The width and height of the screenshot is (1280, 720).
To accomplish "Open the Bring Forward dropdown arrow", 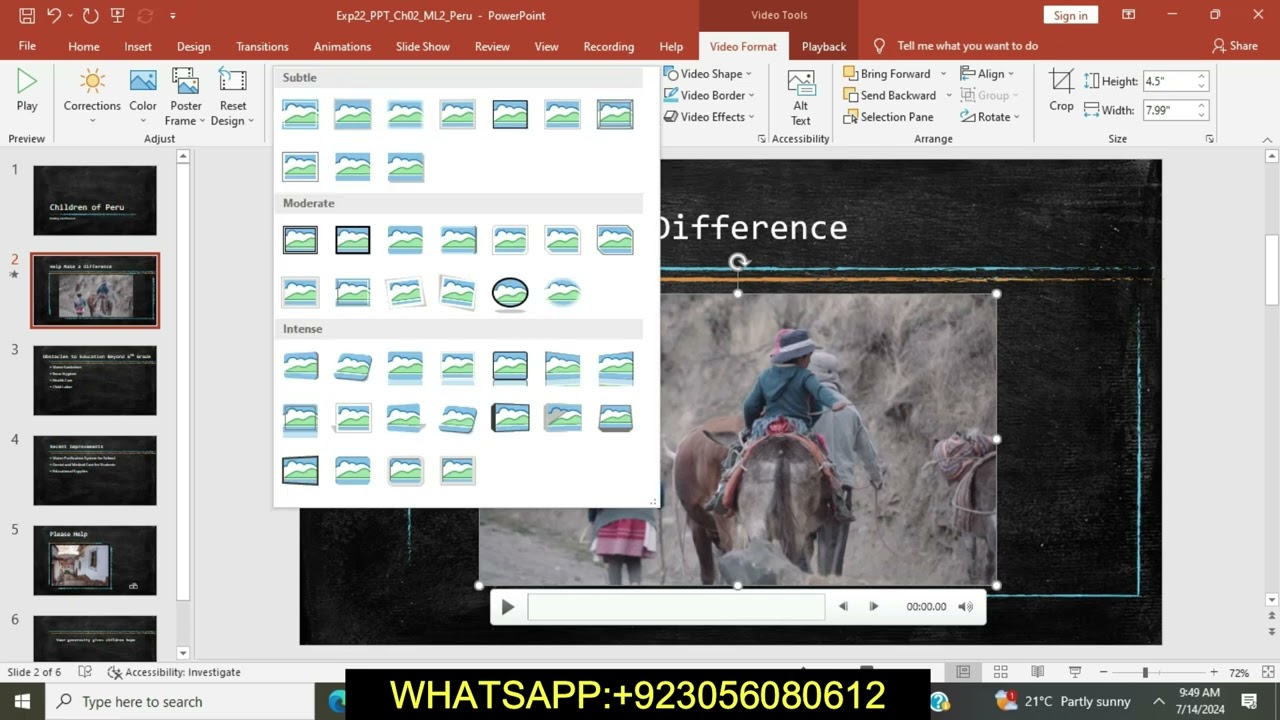I will click(943, 74).
